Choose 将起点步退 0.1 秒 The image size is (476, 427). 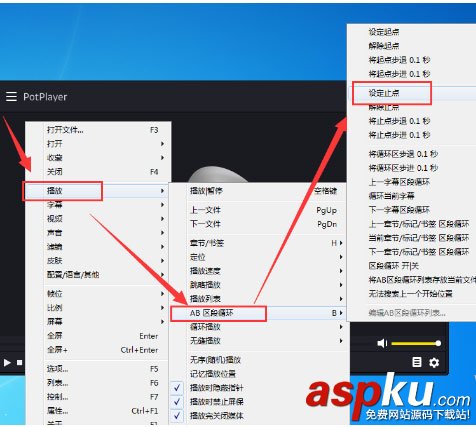tap(412, 60)
